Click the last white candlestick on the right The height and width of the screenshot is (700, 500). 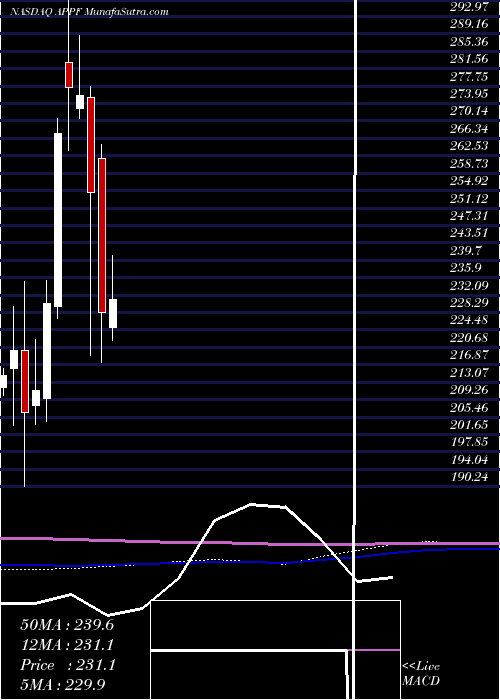coord(113,313)
